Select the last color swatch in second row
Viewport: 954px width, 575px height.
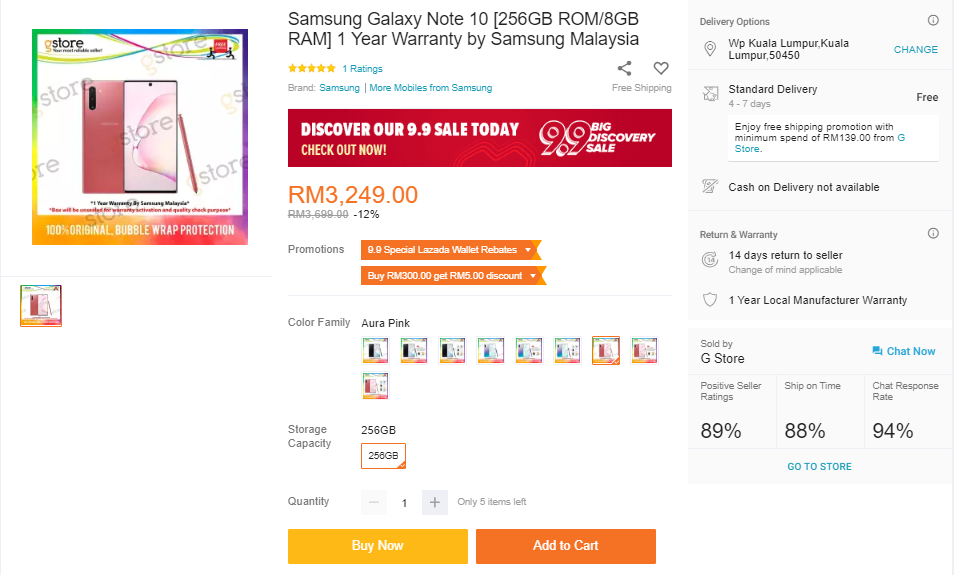coord(375,385)
